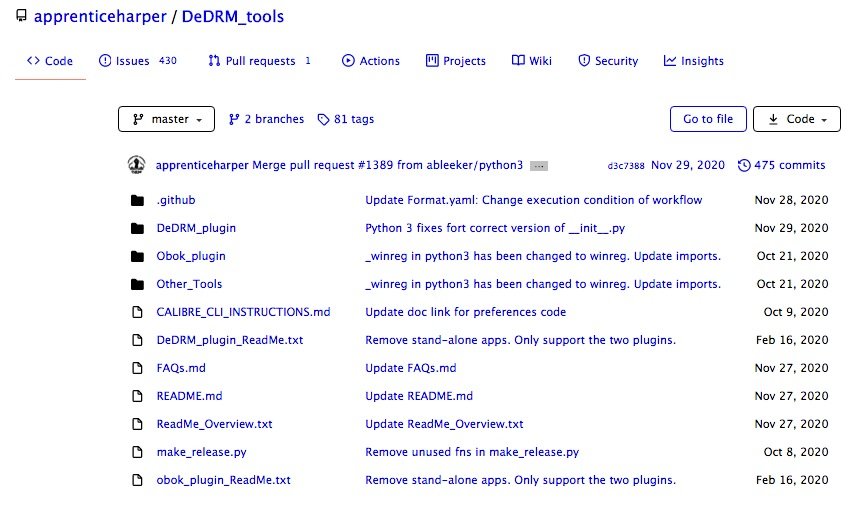Screen dimensions: 855x512
Task: Click the folder icon for Other_Tools
Action: pos(137,285)
